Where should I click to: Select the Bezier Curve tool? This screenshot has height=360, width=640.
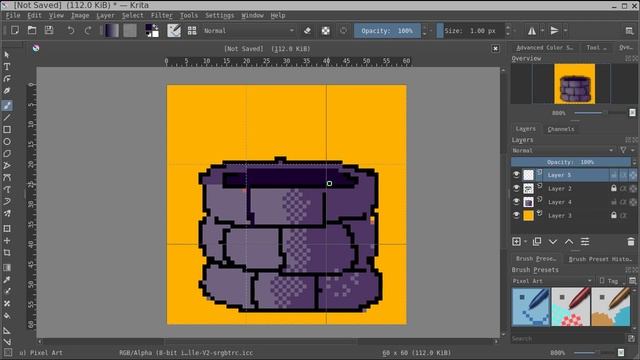(x=7, y=178)
